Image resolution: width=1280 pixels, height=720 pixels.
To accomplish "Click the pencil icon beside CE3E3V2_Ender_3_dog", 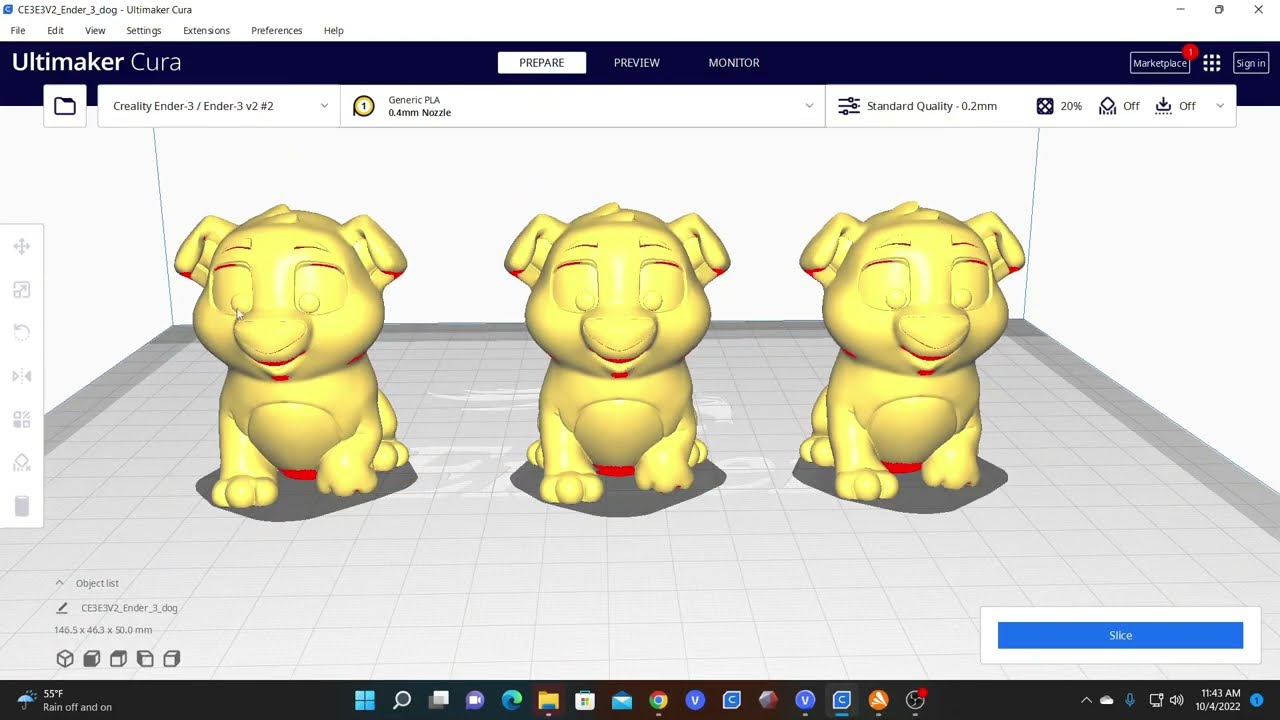I will point(62,608).
